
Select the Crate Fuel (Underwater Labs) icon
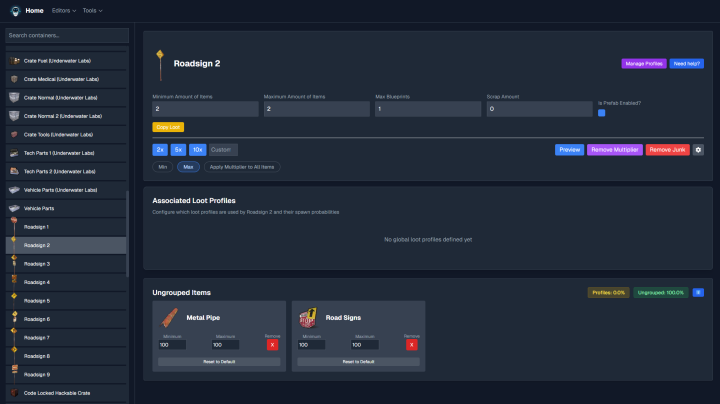[x=14, y=61]
